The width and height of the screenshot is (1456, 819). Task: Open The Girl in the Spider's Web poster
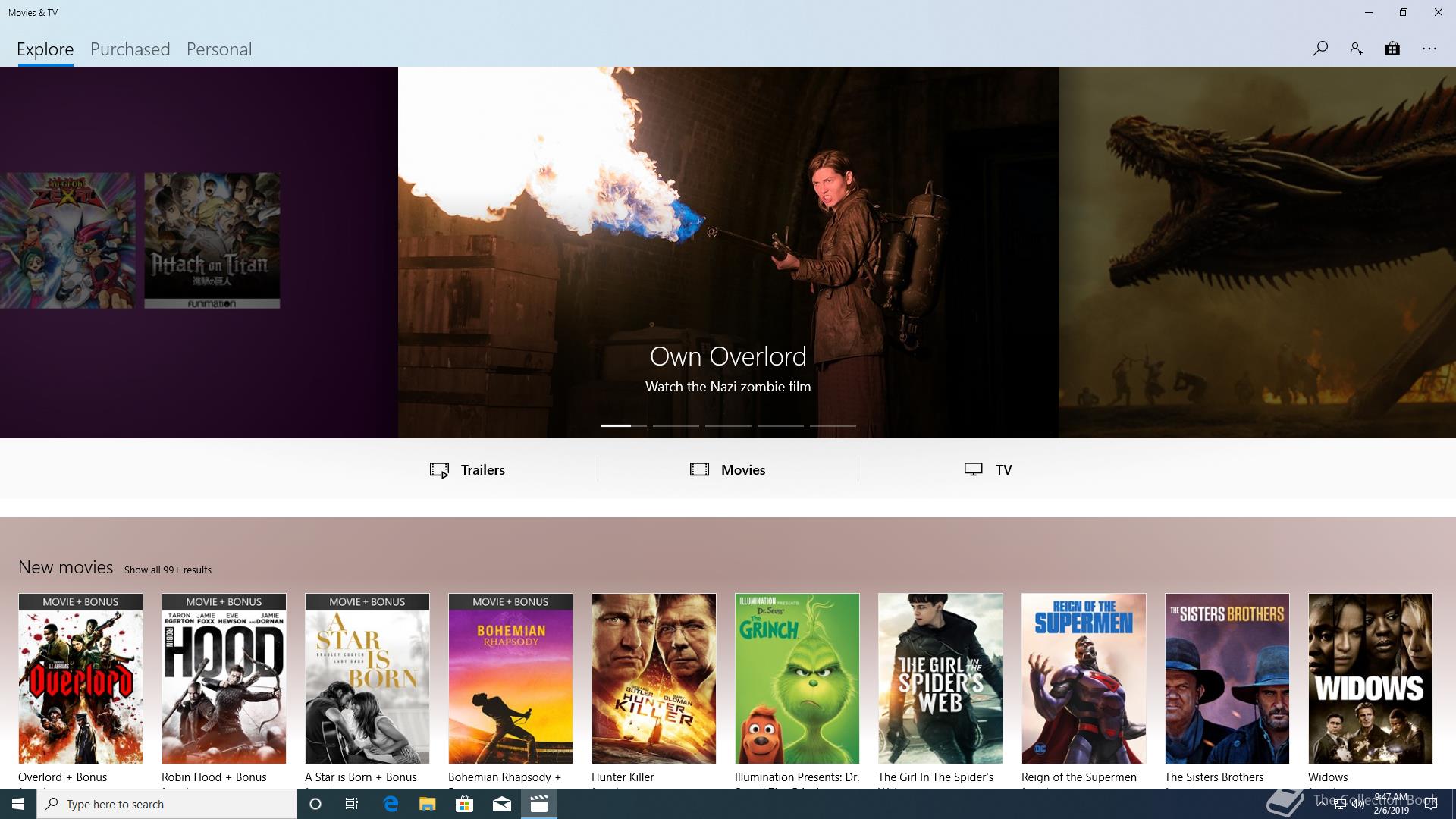[x=940, y=679]
